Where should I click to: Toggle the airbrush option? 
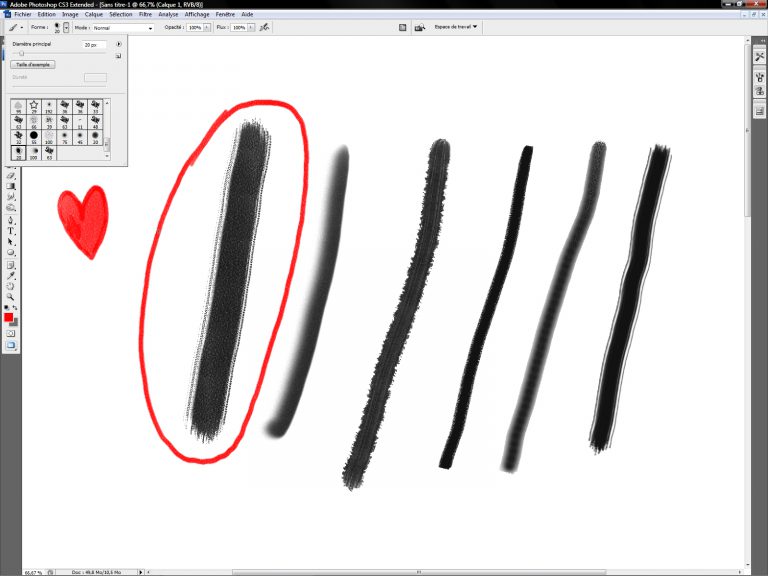coord(263,28)
